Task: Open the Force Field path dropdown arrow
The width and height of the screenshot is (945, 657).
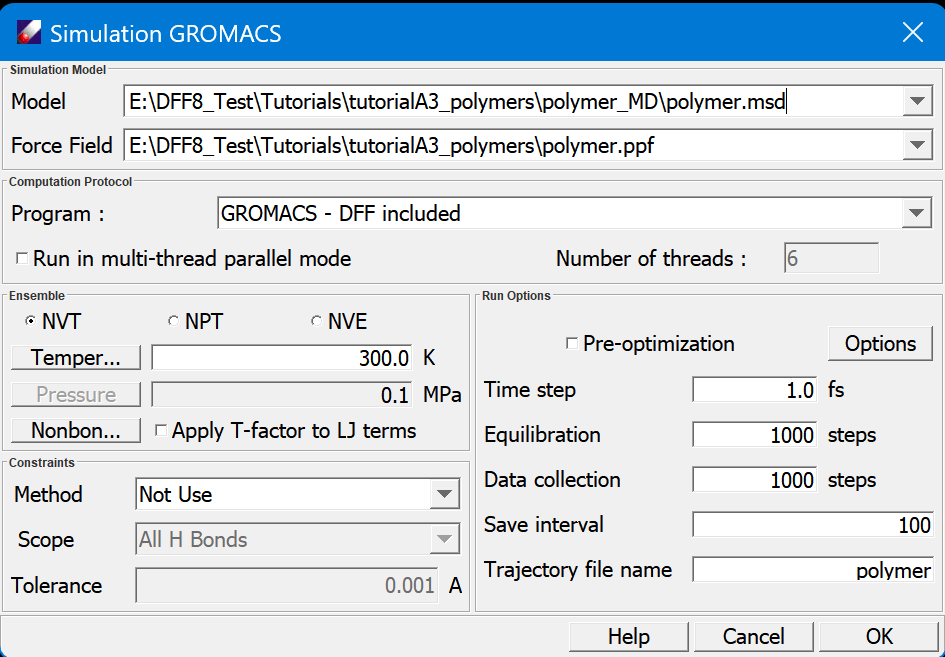Action: tap(917, 145)
